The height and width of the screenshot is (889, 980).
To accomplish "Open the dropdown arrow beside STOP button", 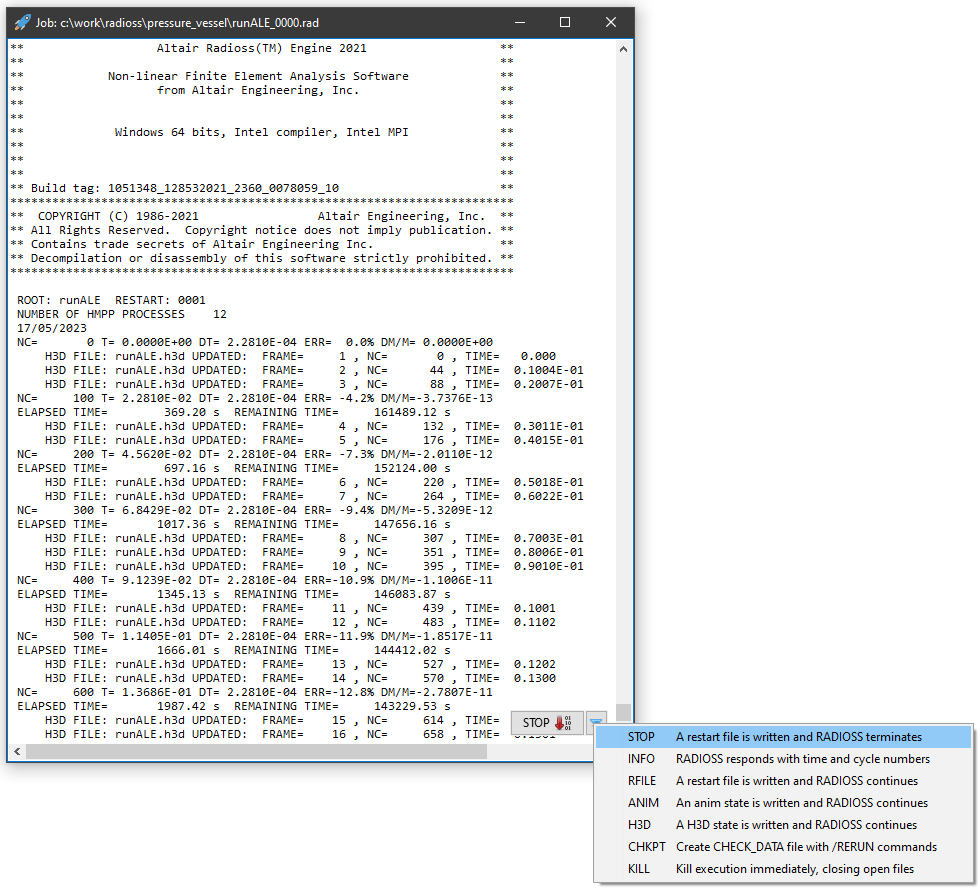I will [x=596, y=722].
